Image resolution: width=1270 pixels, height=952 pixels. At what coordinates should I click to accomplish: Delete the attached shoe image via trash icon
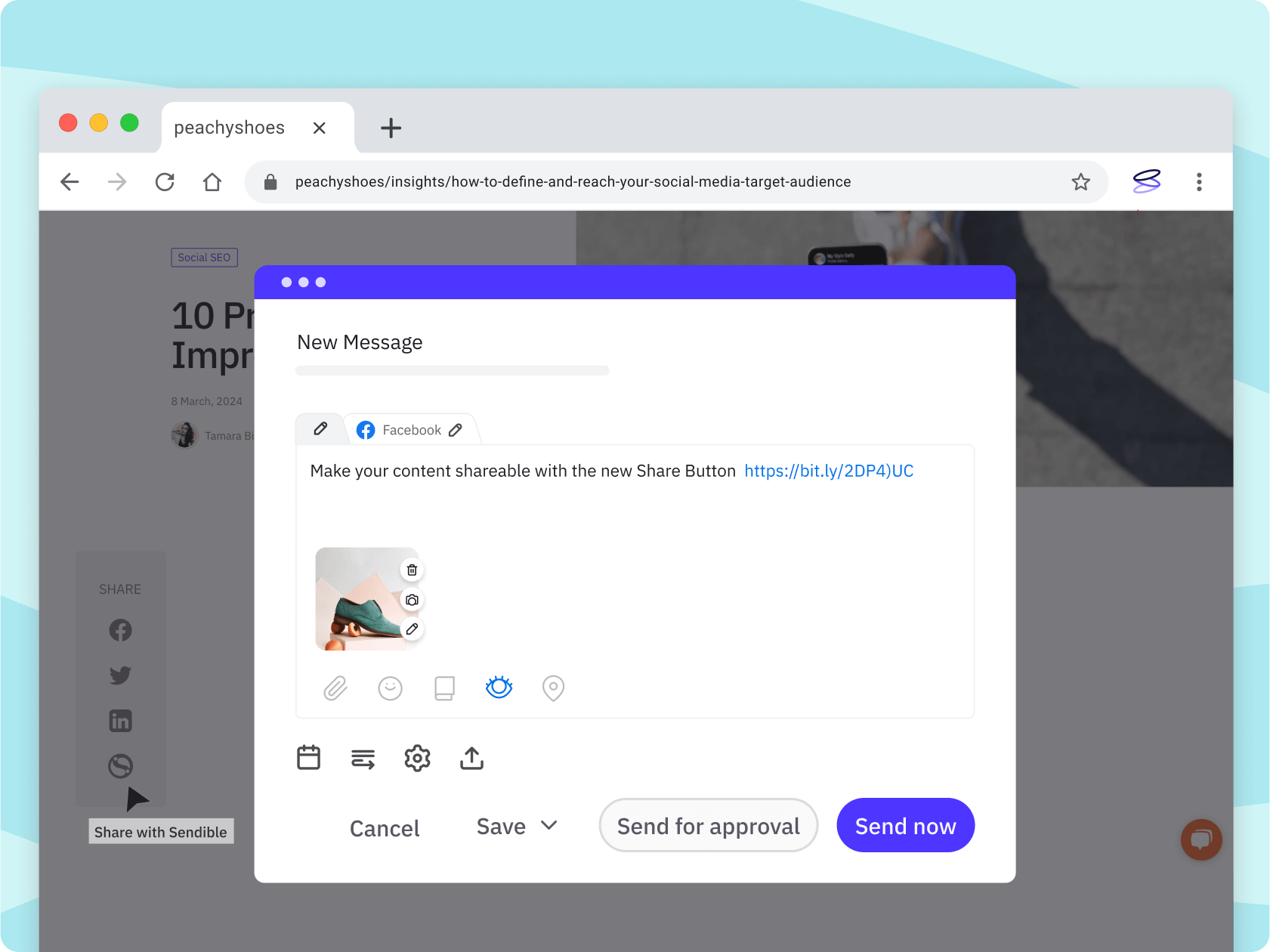(x=412, y=570)
